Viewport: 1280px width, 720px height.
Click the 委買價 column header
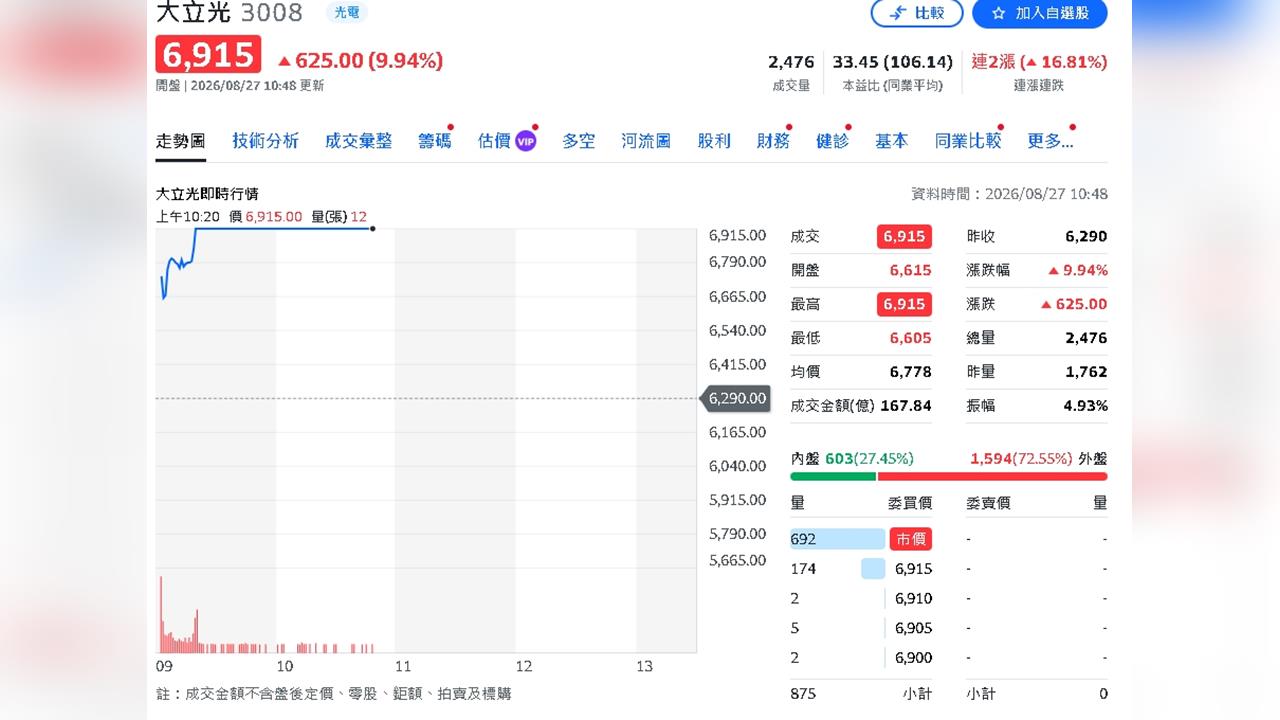[910, 503]
